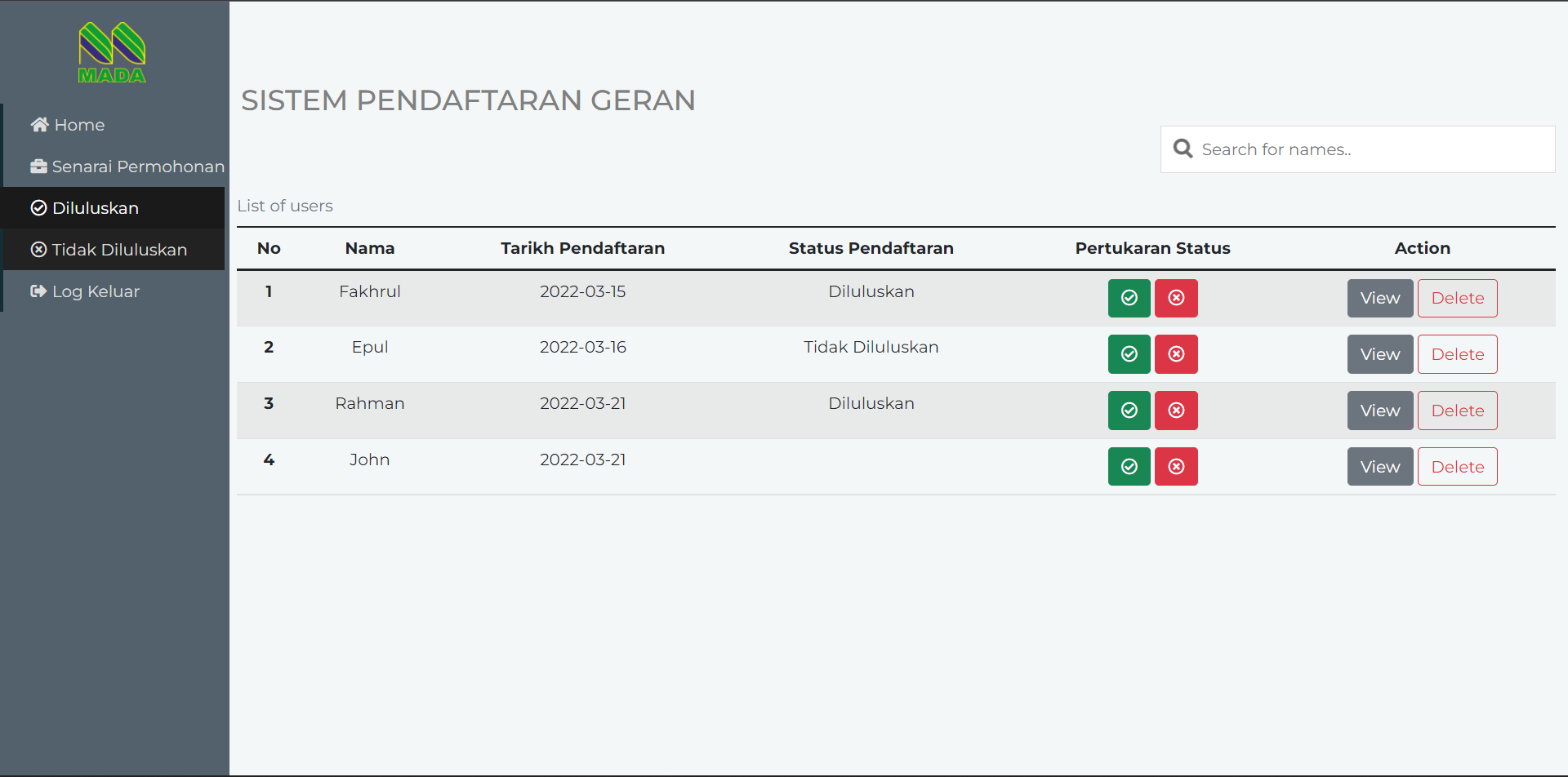The image size is (1568, 777).
Task: Click the MADA logo
Action: 113,51
